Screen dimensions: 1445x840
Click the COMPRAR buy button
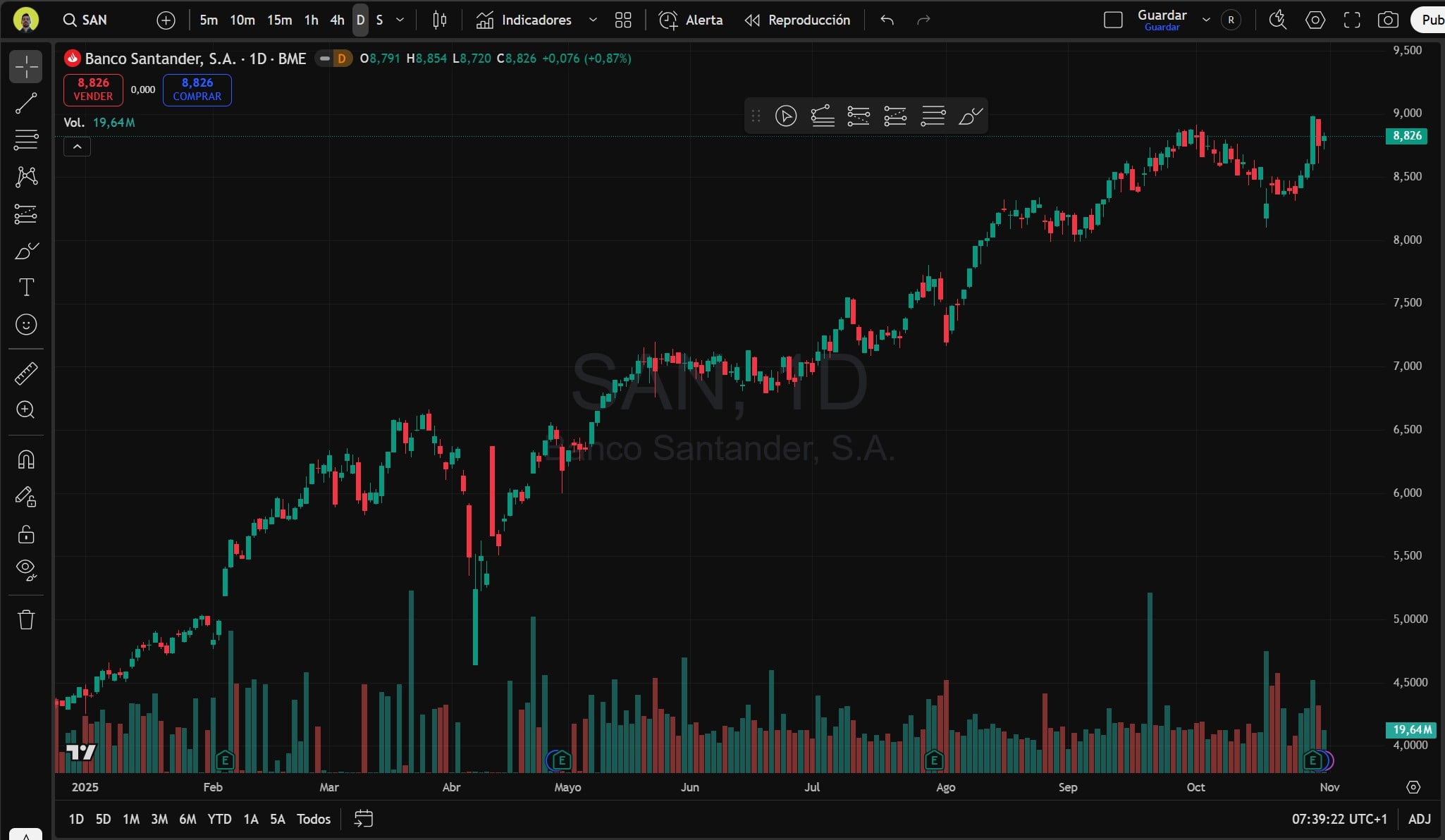(x=197, y=89)
